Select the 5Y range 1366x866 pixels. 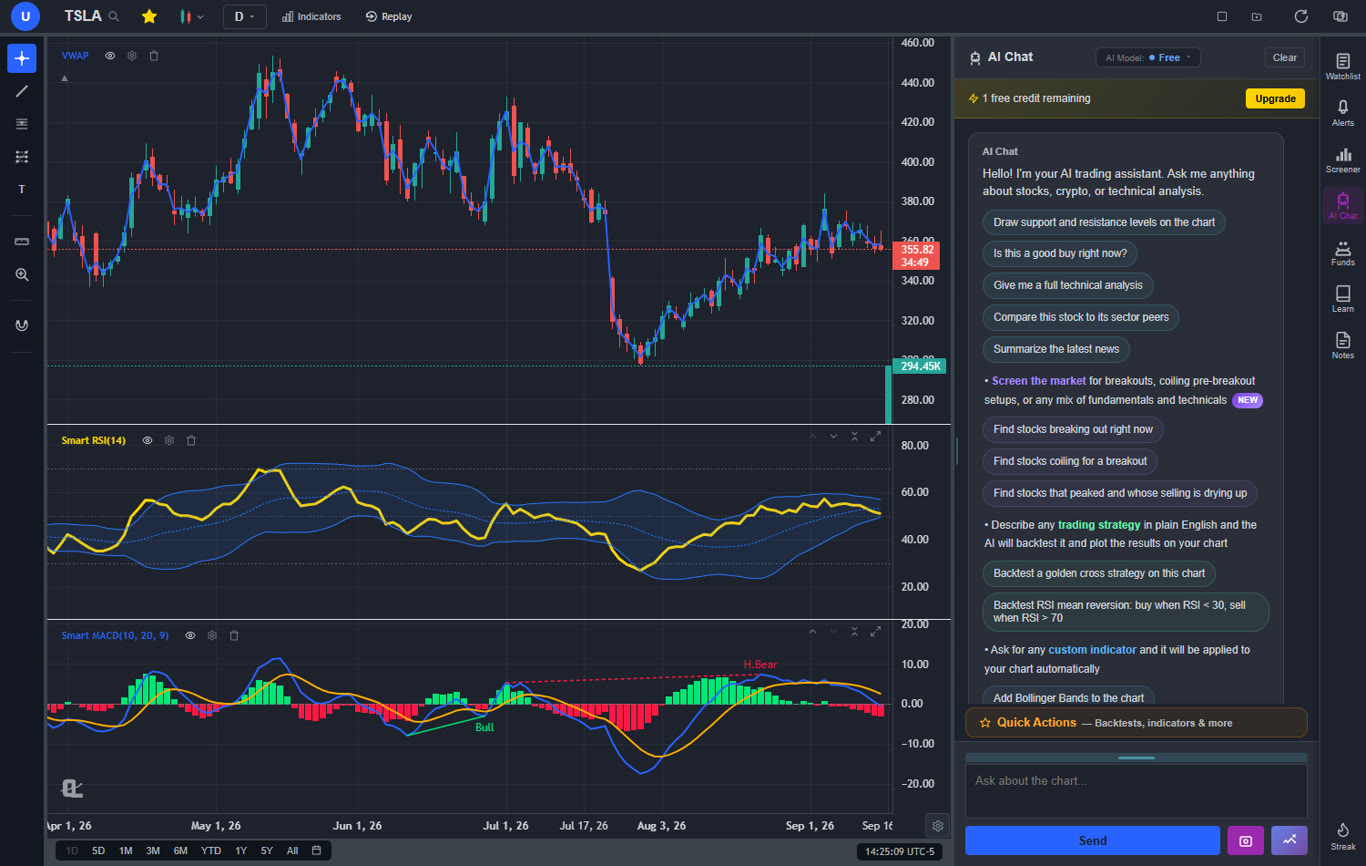point(266,851)
